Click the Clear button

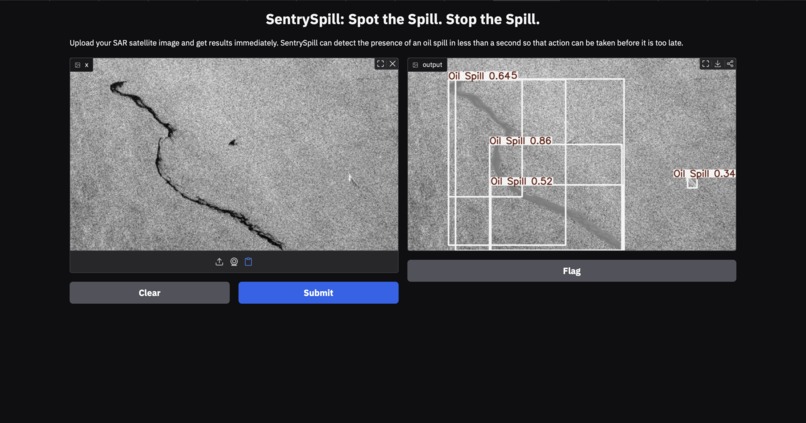tap(150, 292)
